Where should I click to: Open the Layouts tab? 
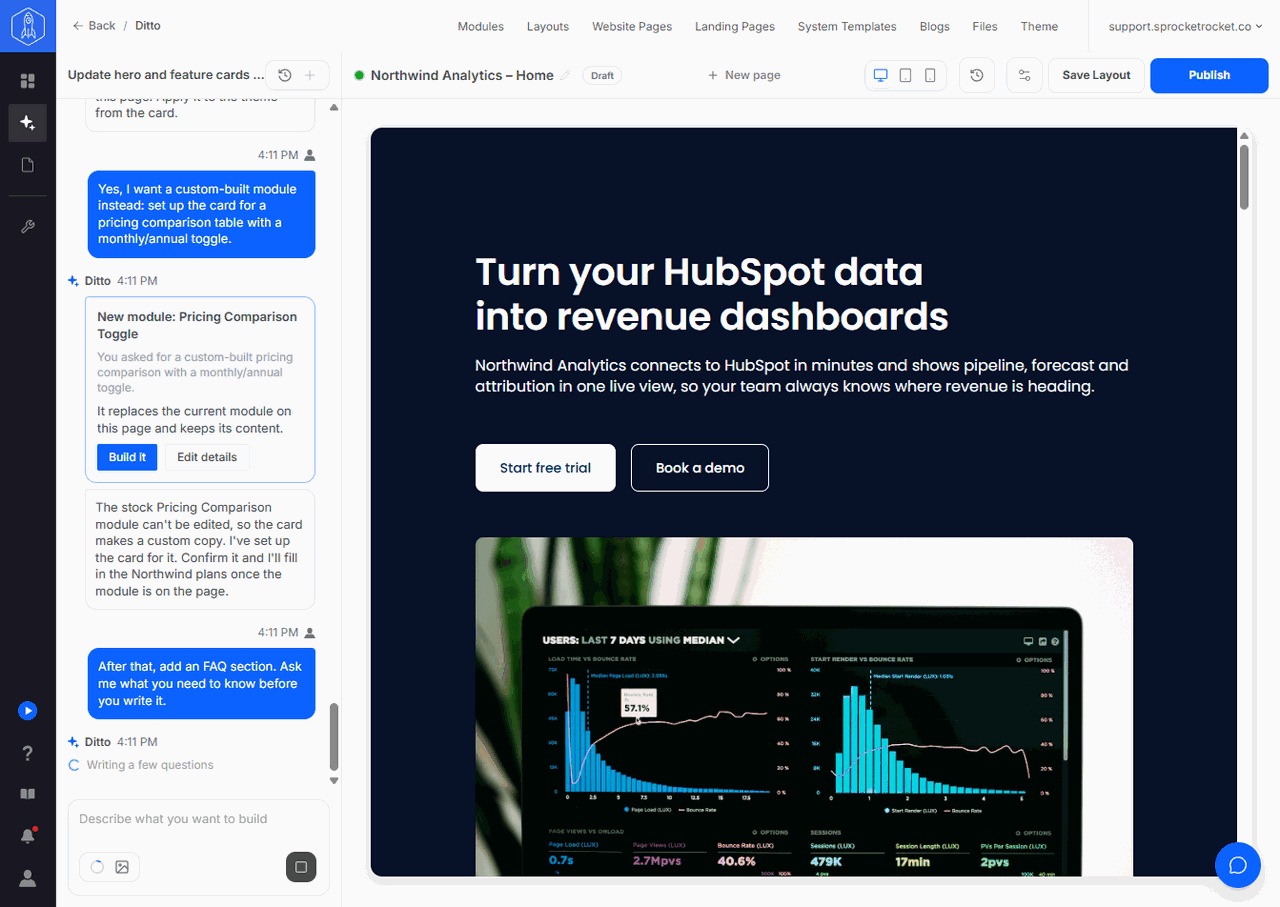coord(548,26)
